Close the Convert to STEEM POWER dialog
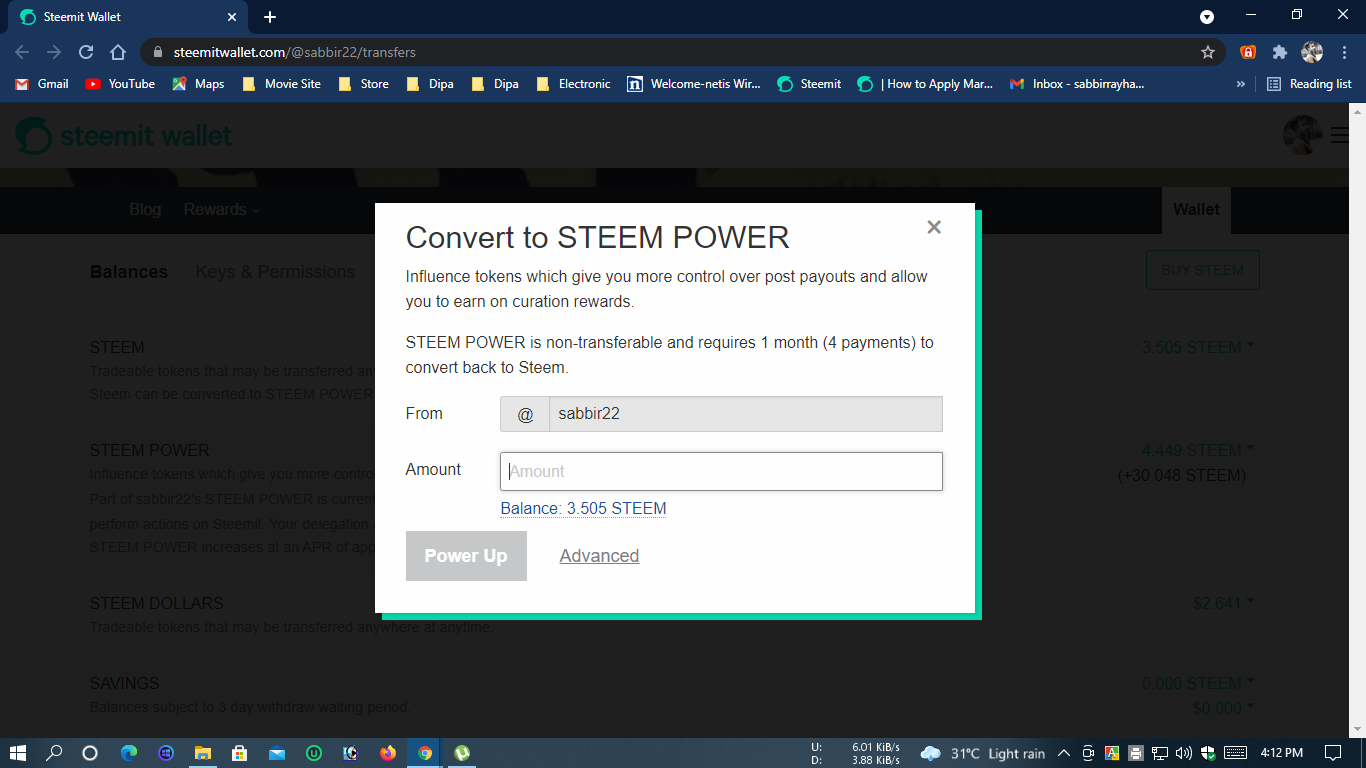 click(934, 227)
